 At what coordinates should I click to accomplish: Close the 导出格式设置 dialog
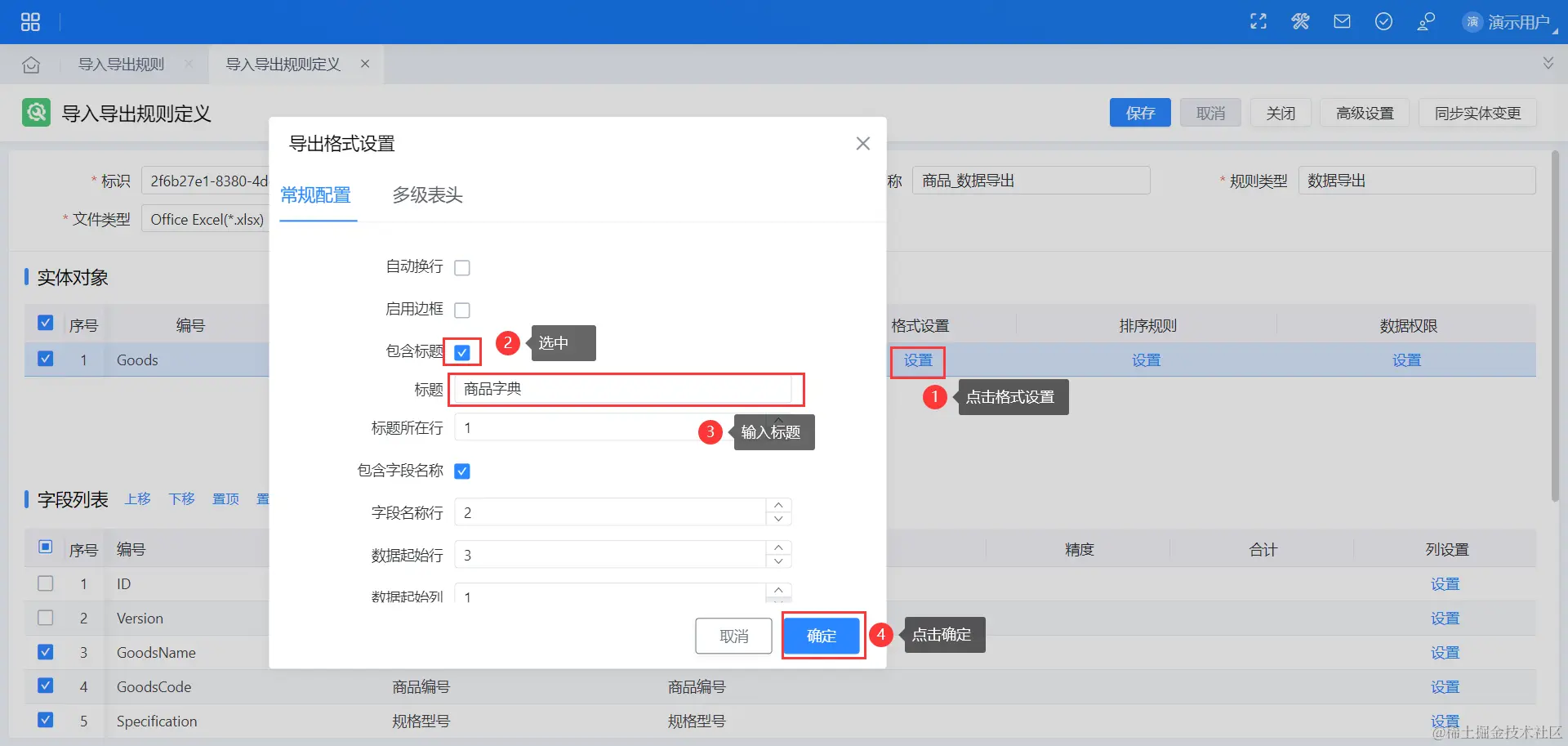coord(862,144)
